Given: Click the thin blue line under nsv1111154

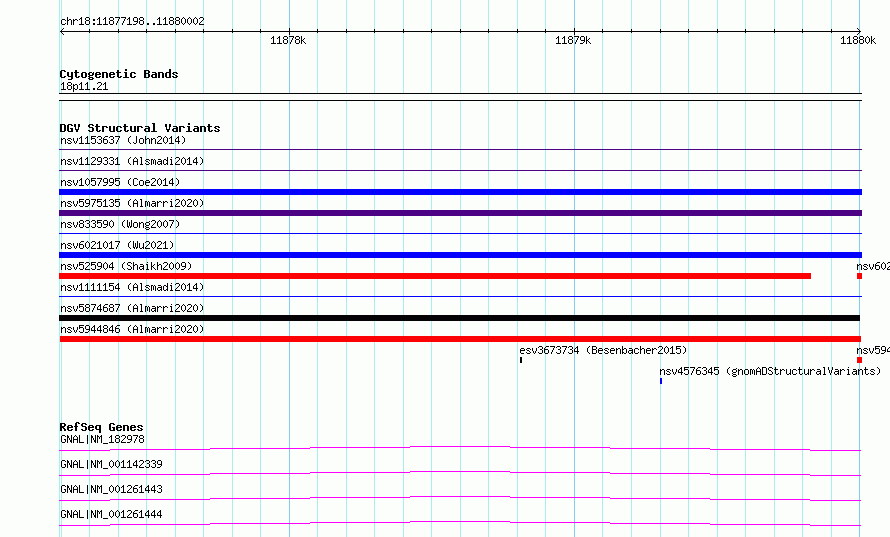Looking at the screenshot, I should (x=460, y=296).
